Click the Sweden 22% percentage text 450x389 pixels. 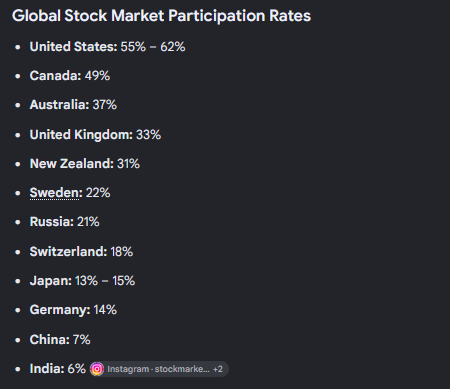tap(98, 193)
